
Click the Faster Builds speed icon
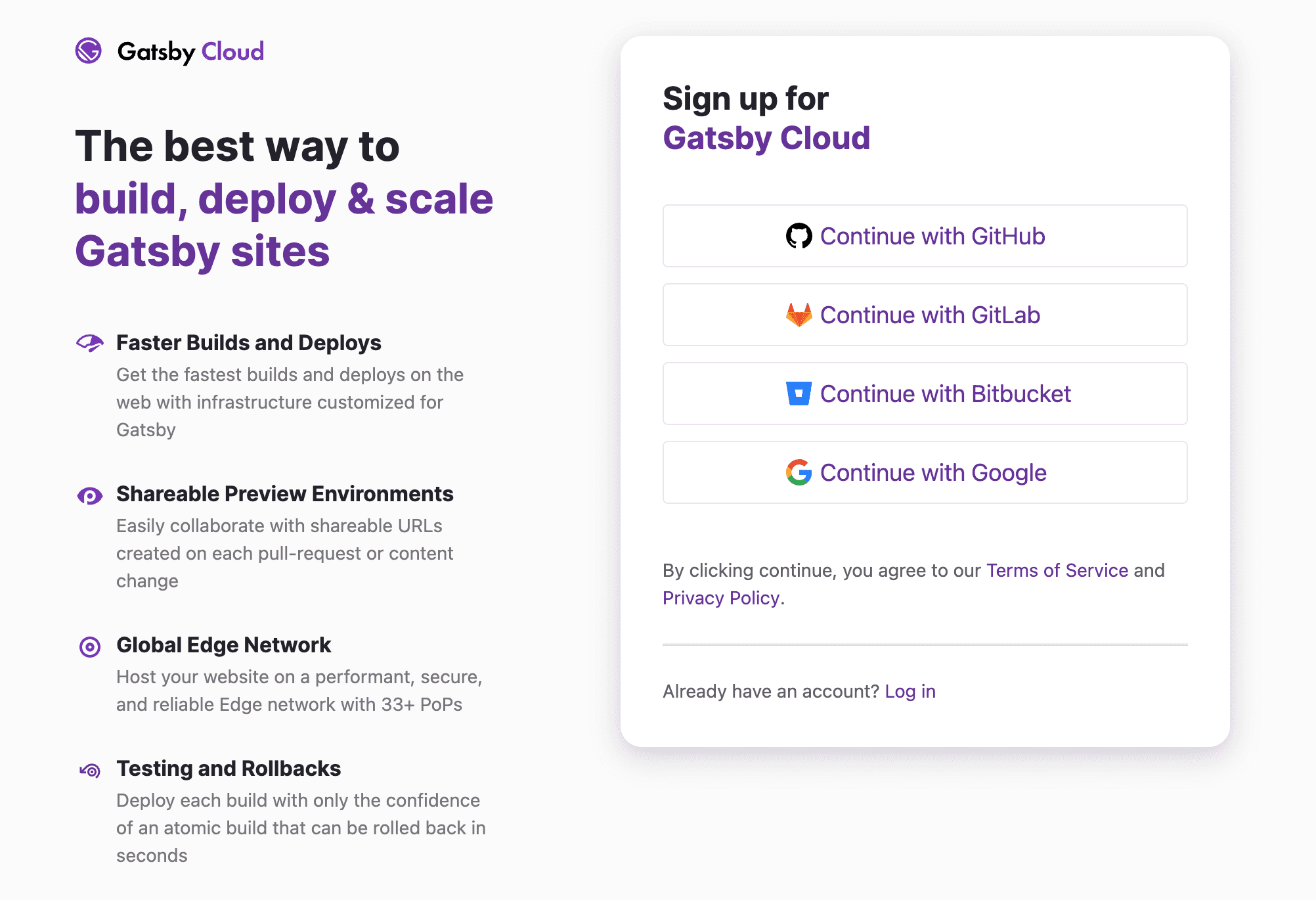[x=90, y=343]
